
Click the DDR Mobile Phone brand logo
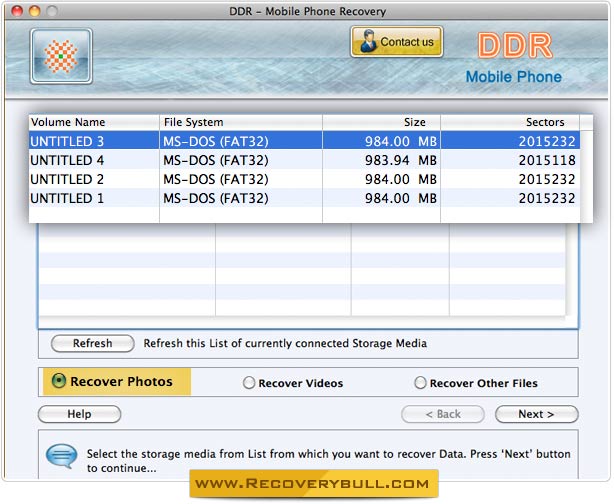click(514, 58)
